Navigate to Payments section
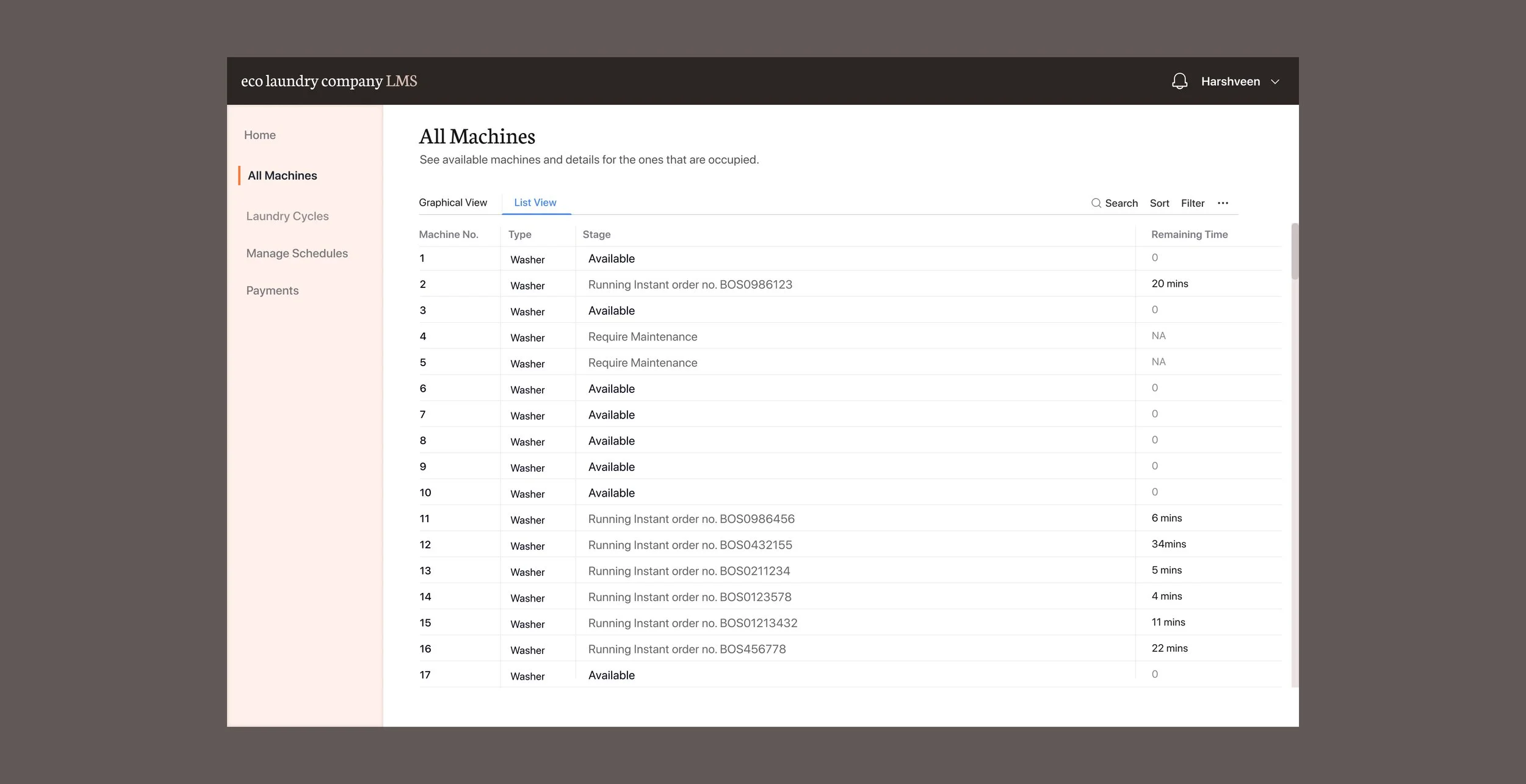 (x=272, y=290)
